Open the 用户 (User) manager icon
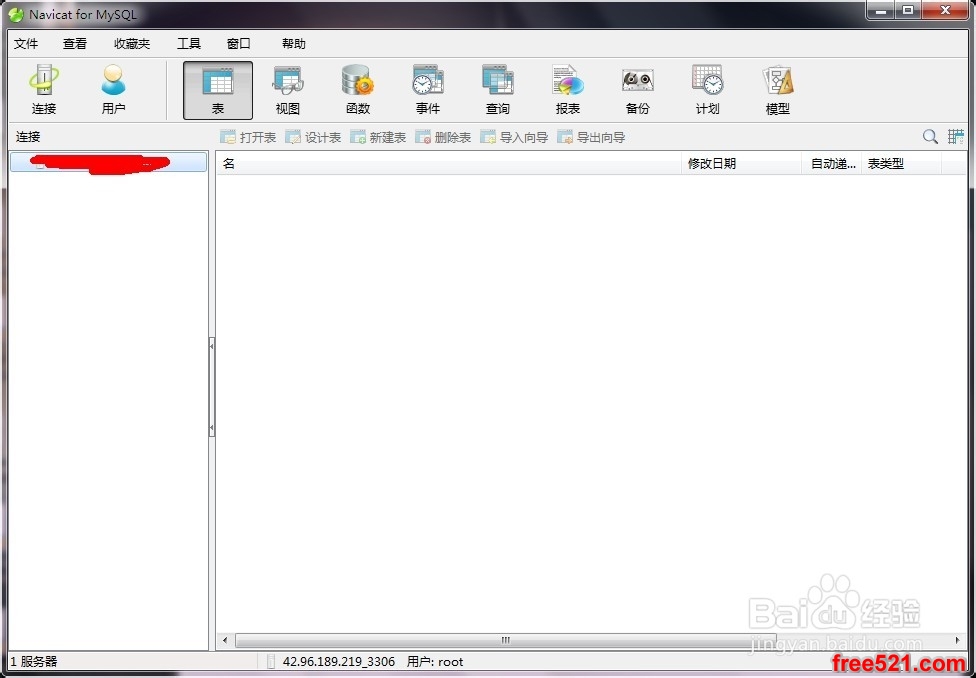Image resolution: width=976 pixels, height=678 pixels. 114,90
